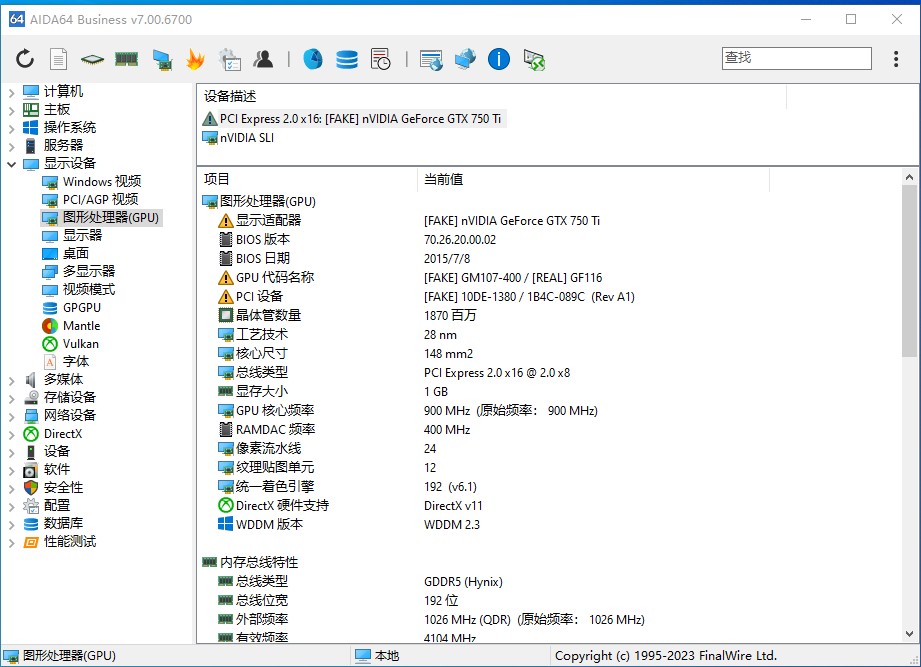Click the network window globe icon
Viewport: 921px width, 667px height.
coord(431,59)
